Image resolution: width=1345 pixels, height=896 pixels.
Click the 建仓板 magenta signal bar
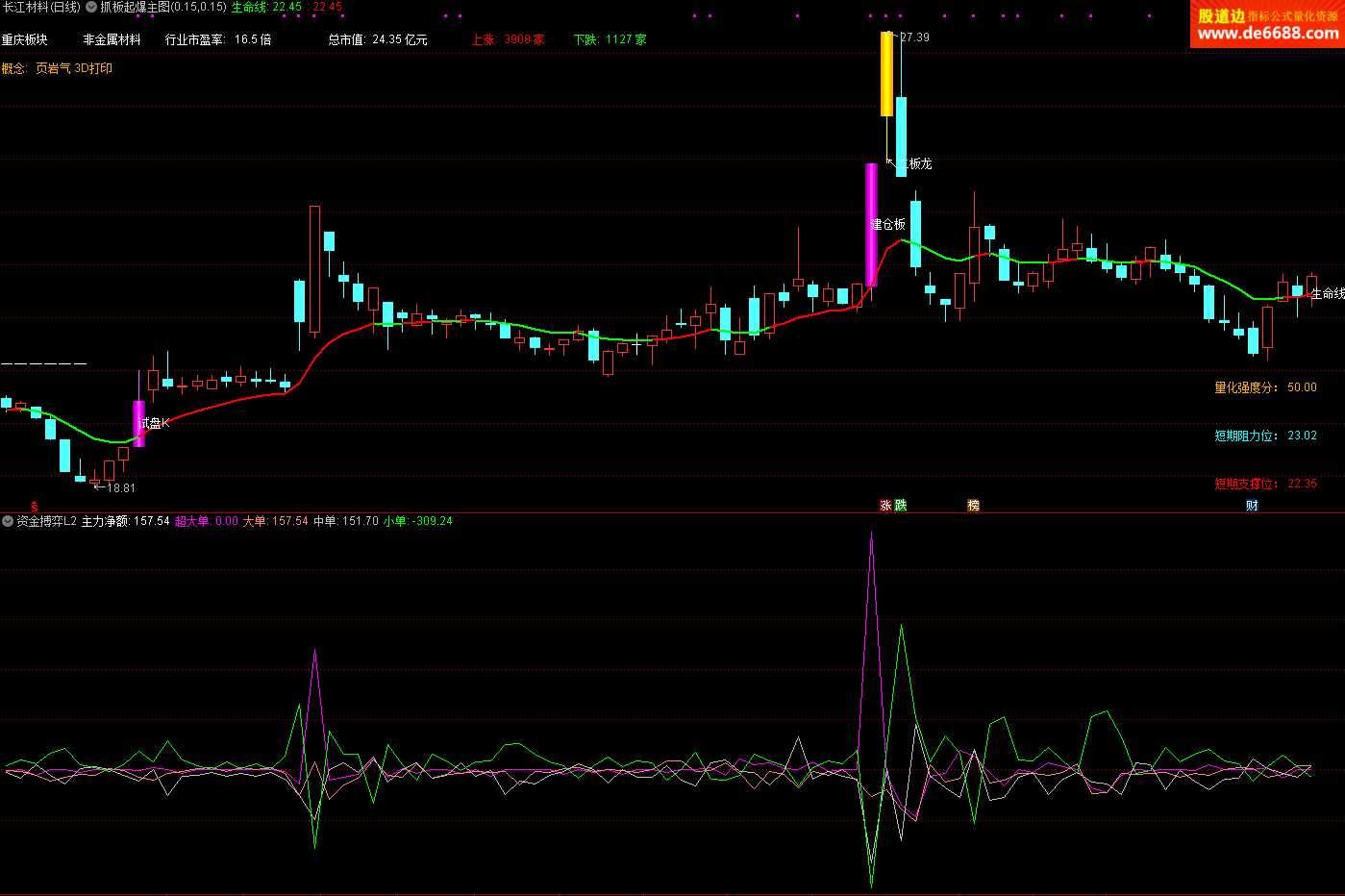click(871, 224)
